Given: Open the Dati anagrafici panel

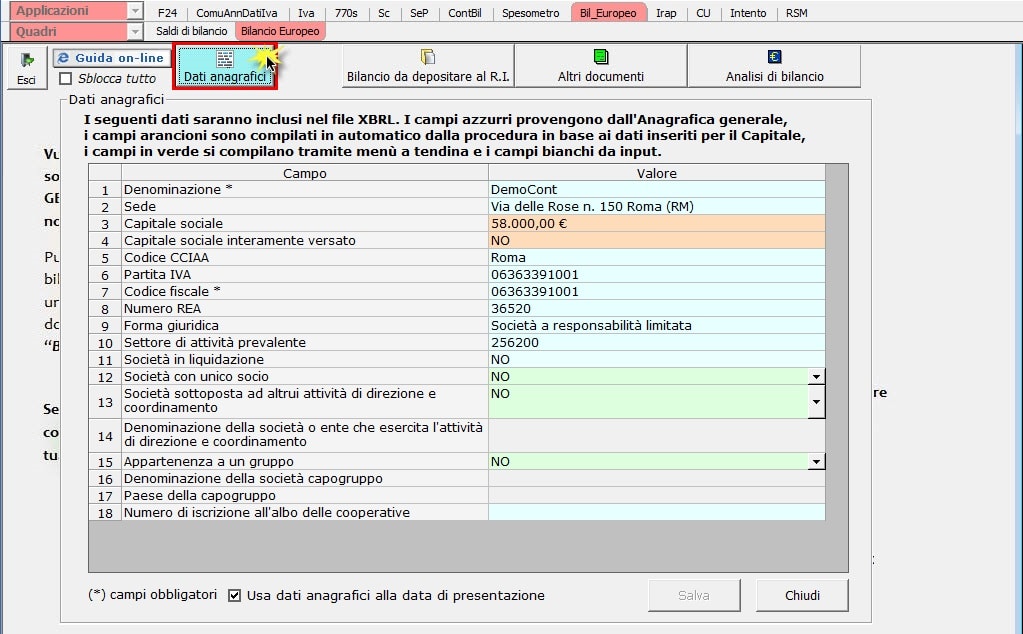Looking at the screenshot, I should click(224, 66).
